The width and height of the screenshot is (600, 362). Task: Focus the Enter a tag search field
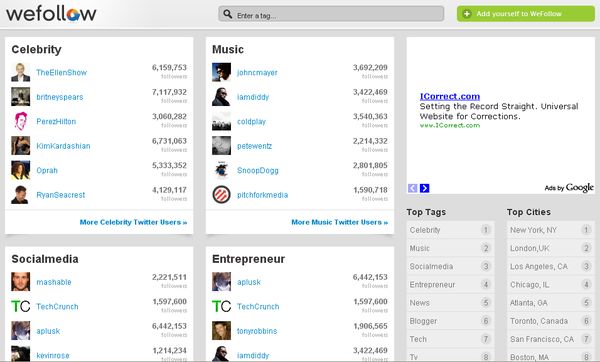click(x=331, y=14)
